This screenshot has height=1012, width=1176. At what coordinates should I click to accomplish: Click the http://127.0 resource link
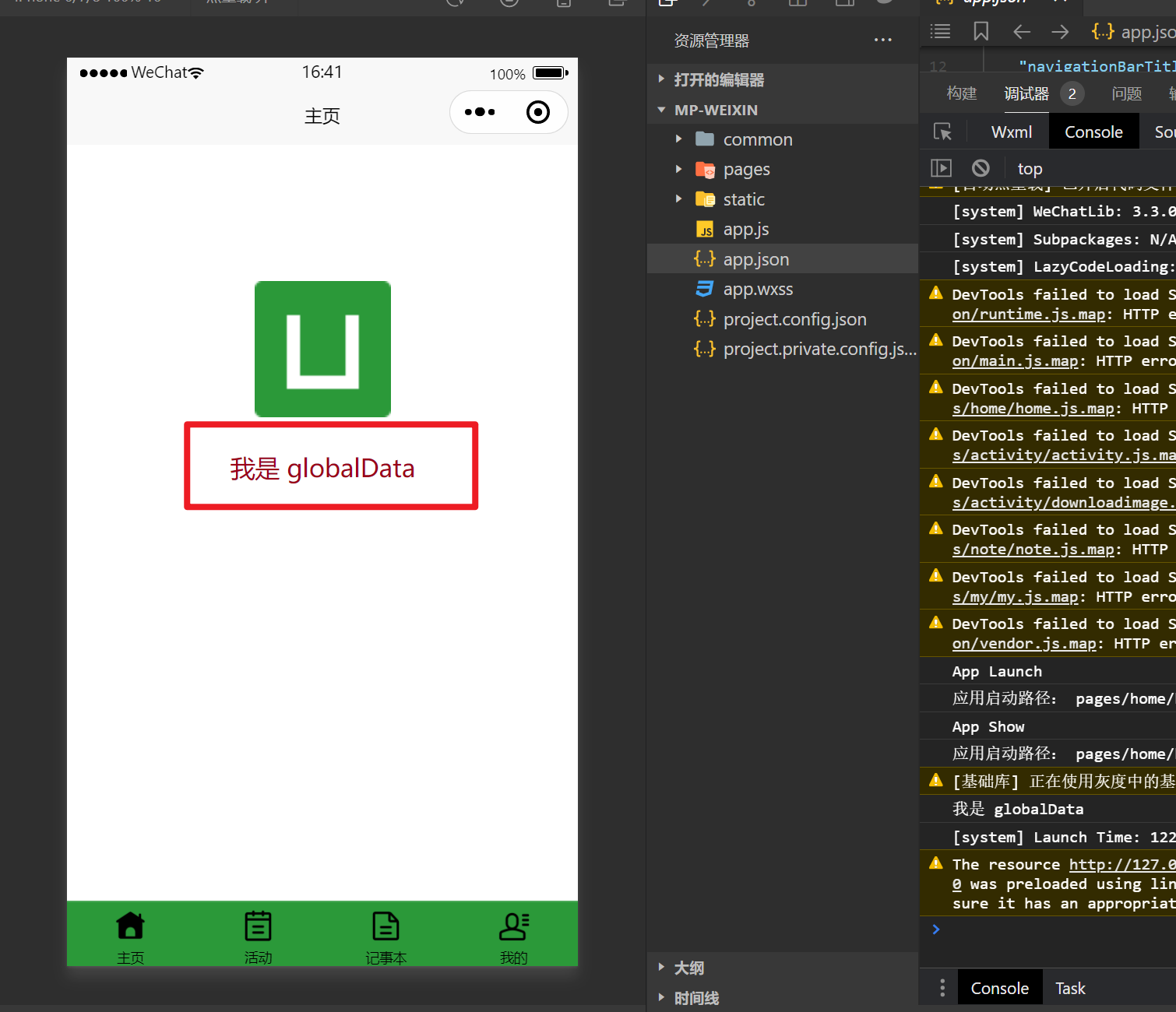coord(1122,865)
